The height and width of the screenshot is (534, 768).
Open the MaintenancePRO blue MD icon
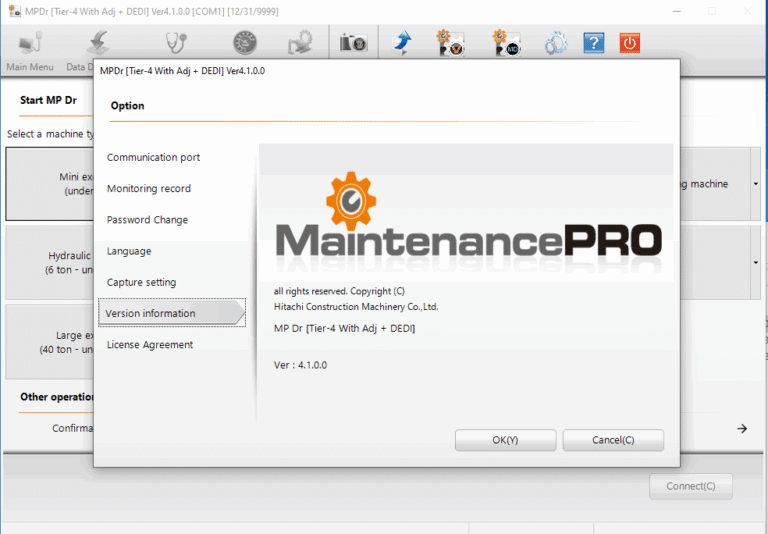[x=506, y=43]
